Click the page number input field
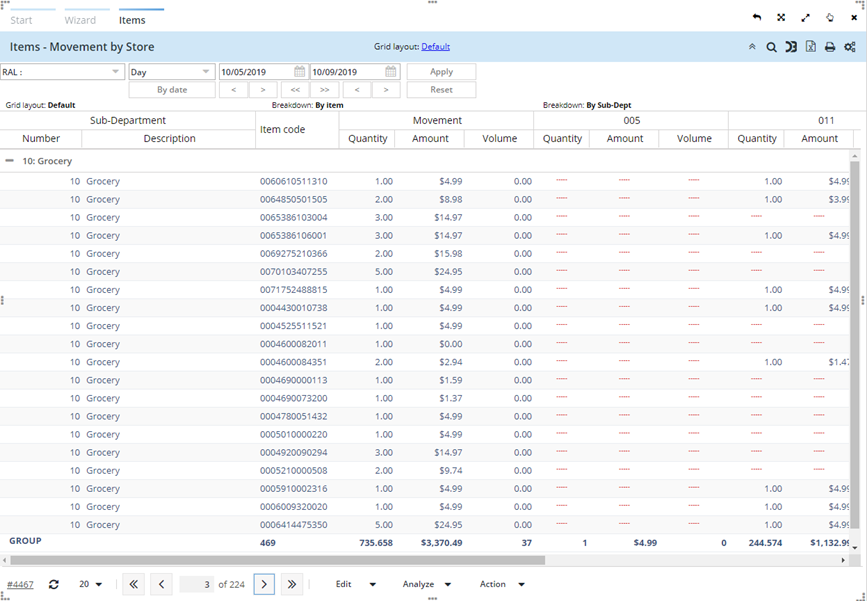Image resolution: width=867 pixels, height=601 pixels. pos(196,584)
